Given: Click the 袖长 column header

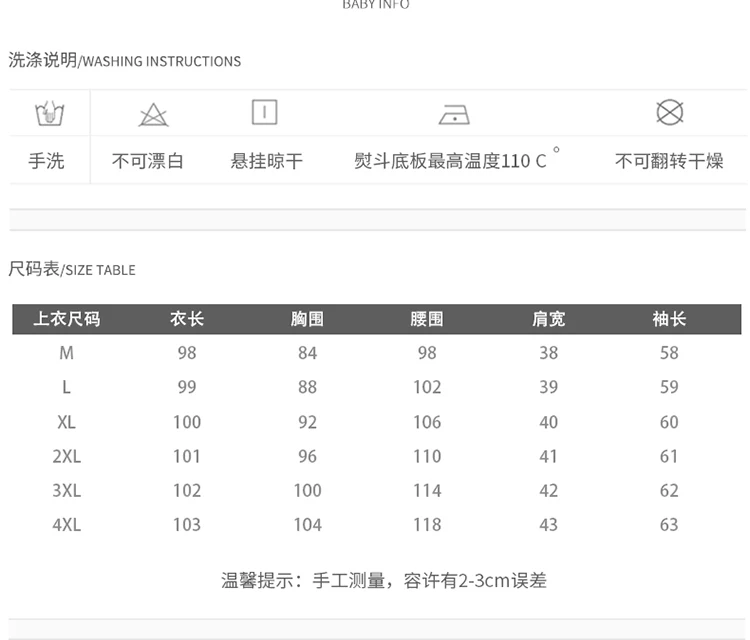Looking at the screenshot, I should point(669,319).
